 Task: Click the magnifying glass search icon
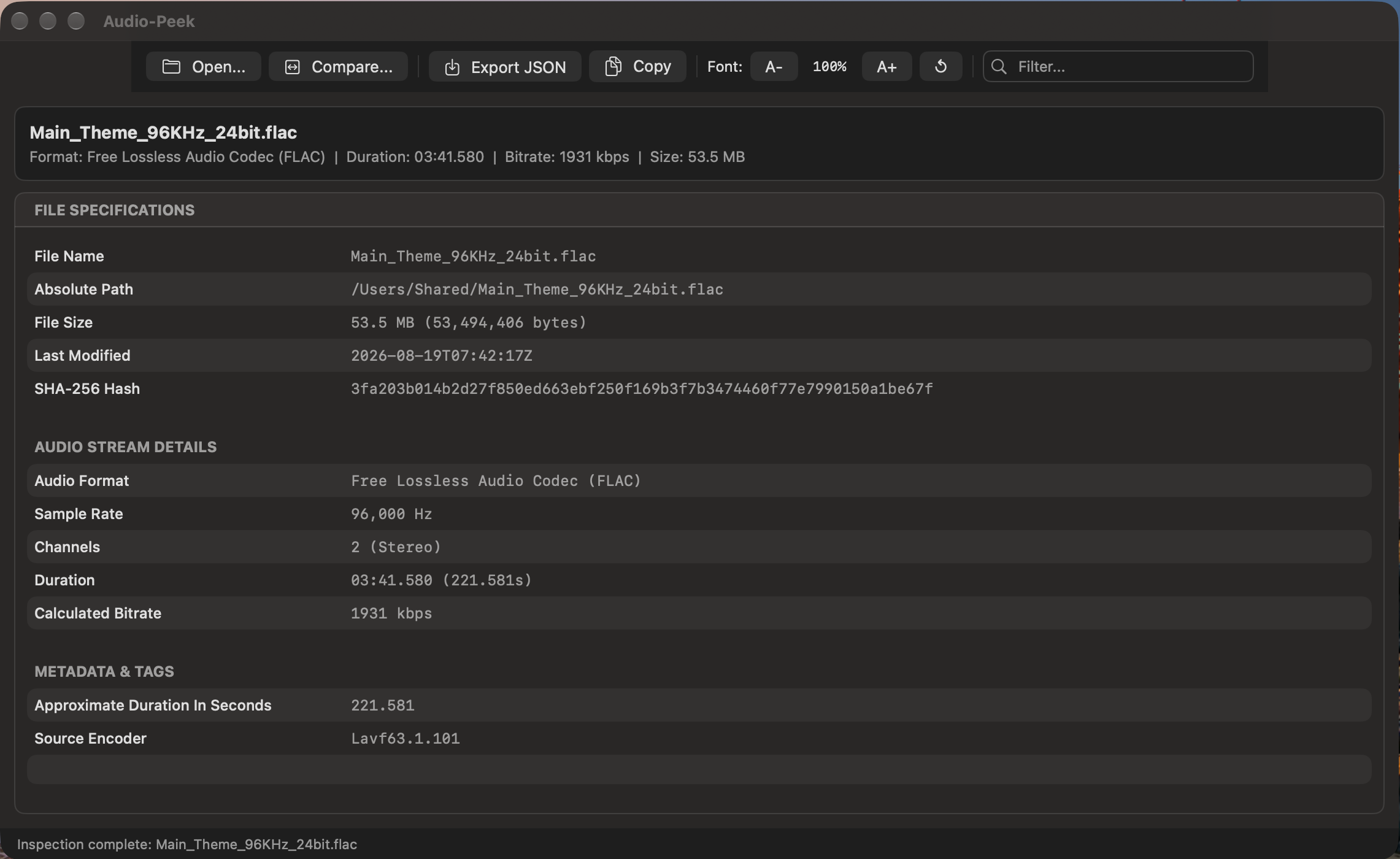[x=999, y=66]
